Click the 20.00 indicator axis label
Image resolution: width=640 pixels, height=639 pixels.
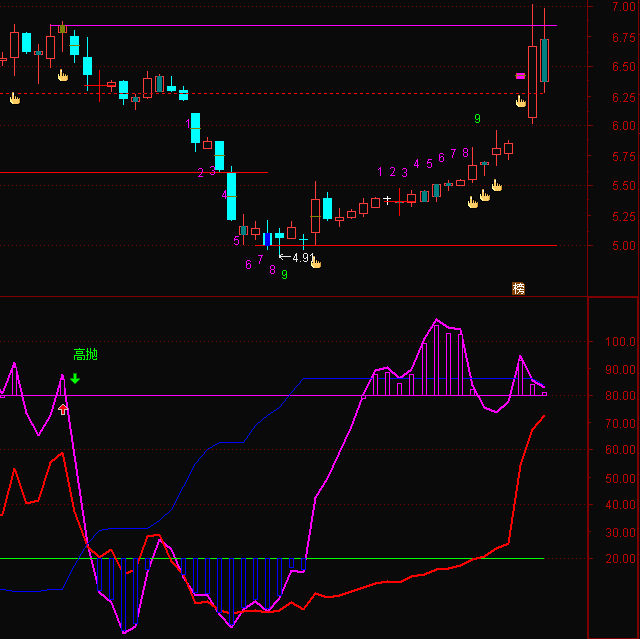[620, 559]
